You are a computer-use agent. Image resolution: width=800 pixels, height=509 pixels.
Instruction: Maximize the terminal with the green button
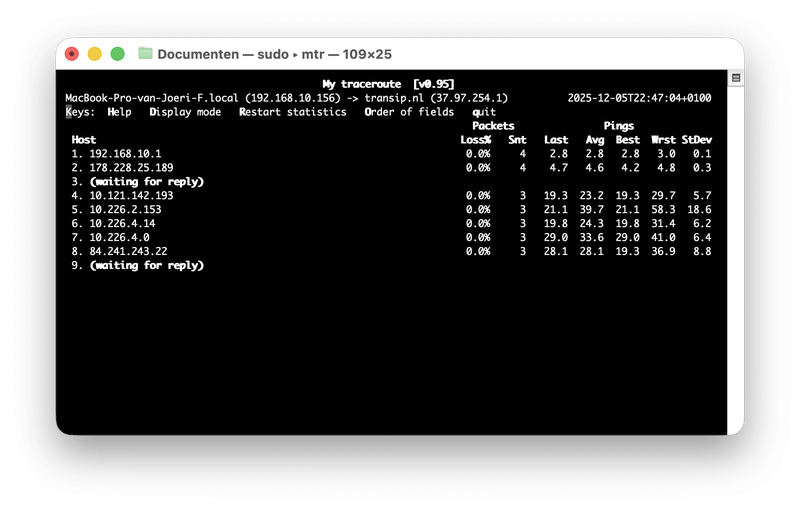coord(118,54)
